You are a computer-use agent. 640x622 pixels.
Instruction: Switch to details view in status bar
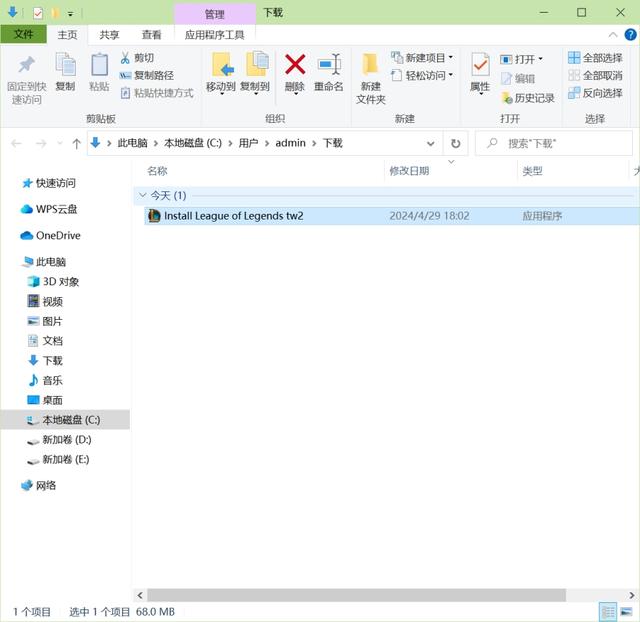[x=608, y=611]
